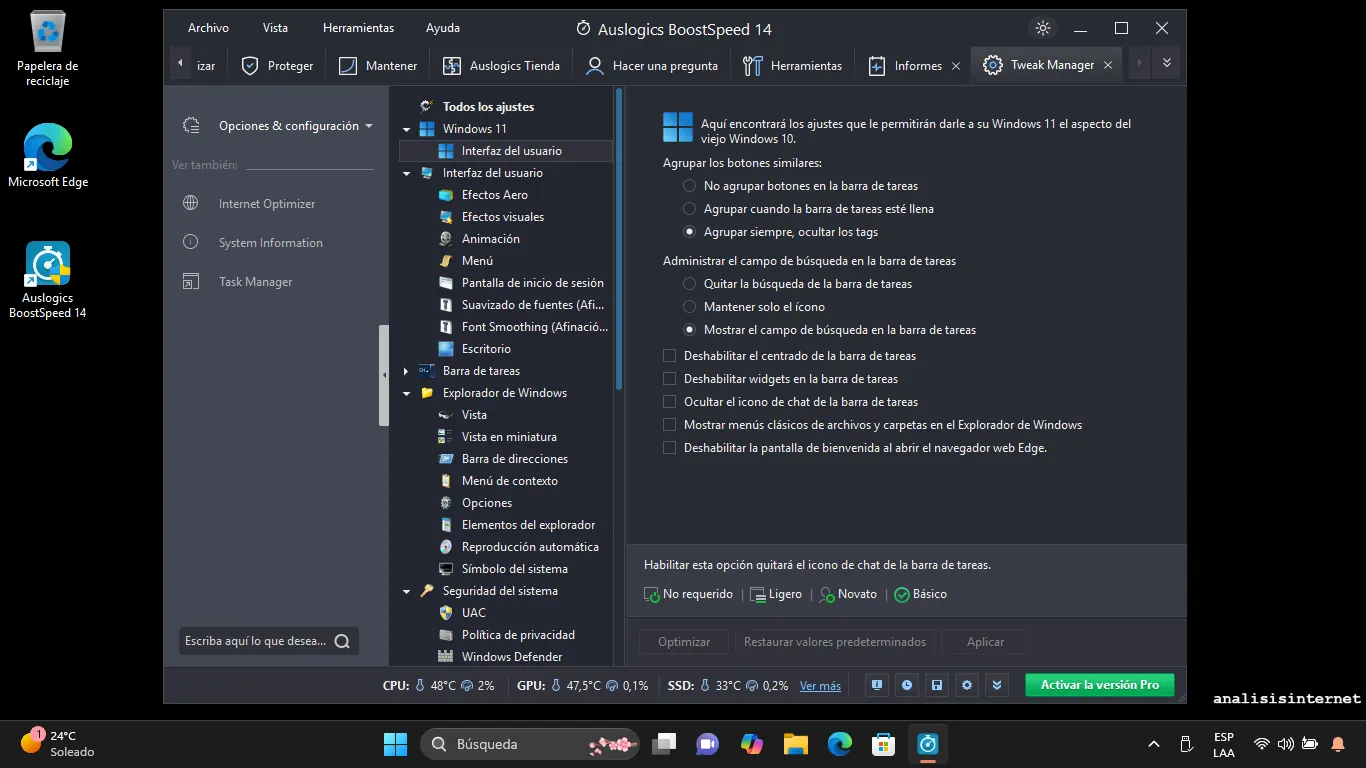
Task: Select Vista en miniatura tree item
Action: tap(509, 437)
